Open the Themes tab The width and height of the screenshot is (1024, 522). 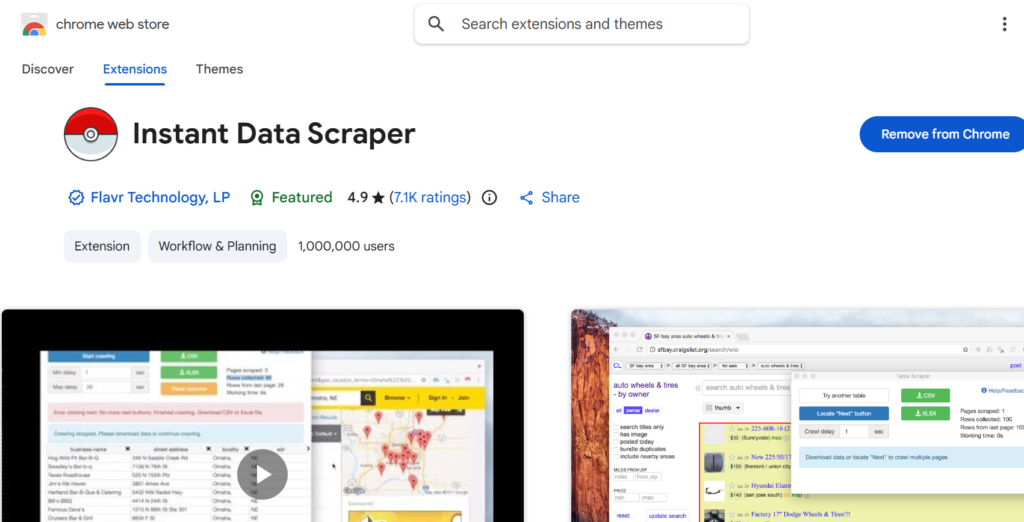pyautogui.click(x=219, y=69)
